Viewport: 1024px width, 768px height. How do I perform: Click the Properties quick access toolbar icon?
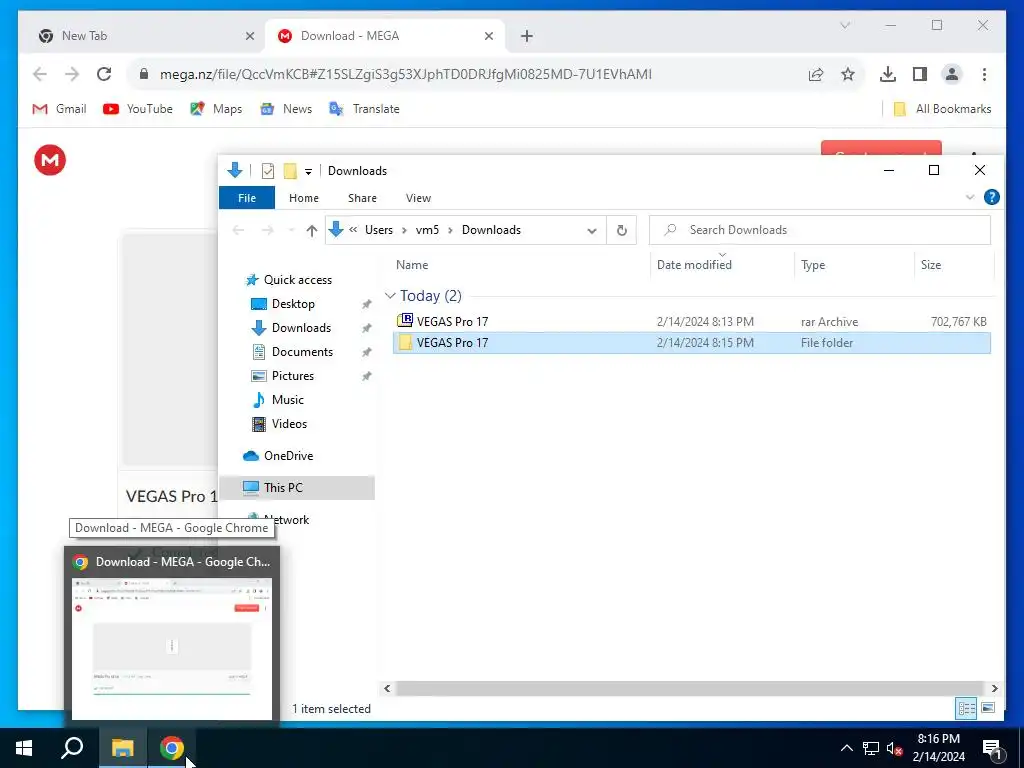pos(268,171)
